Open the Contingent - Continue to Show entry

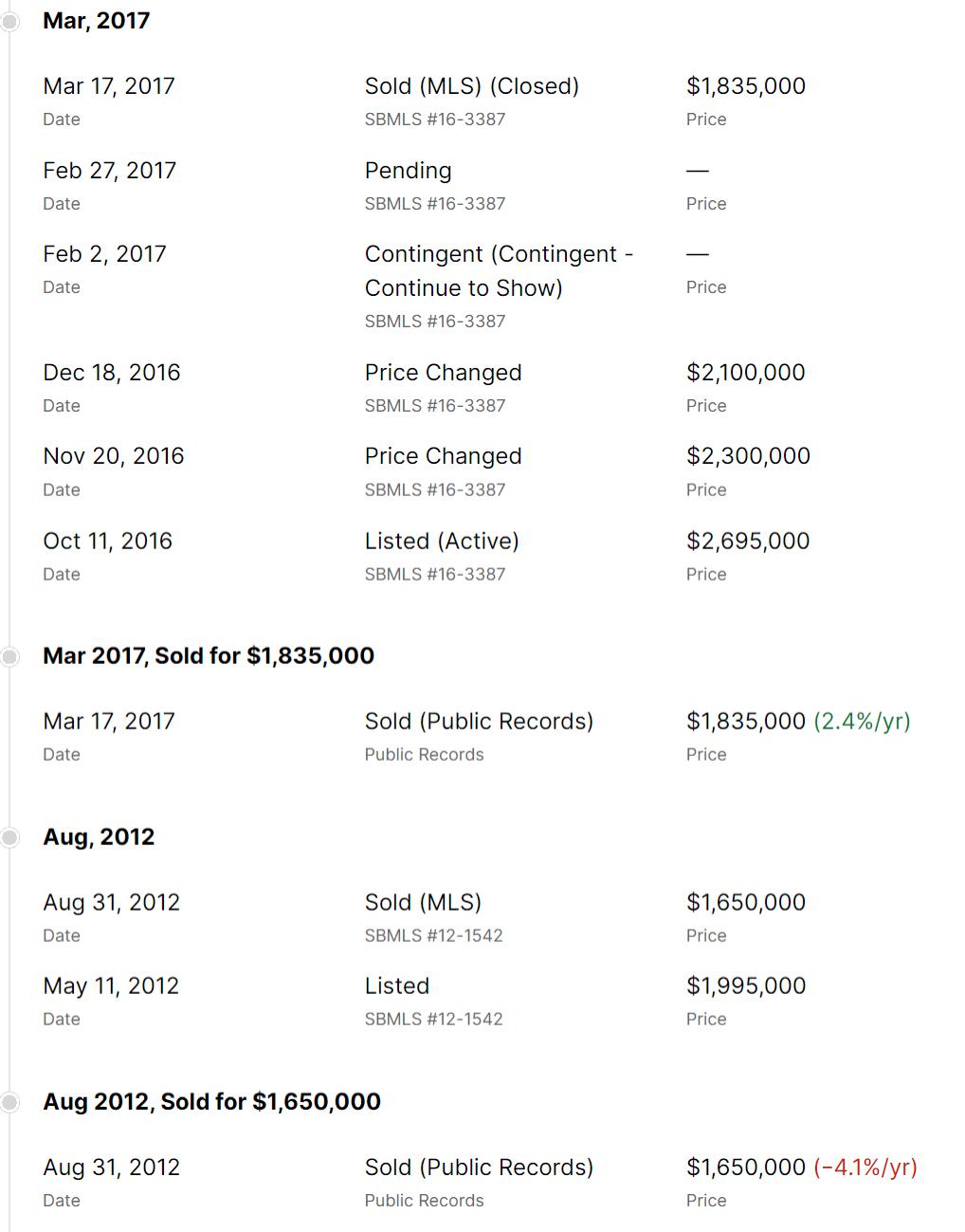(x=498, y=271)
